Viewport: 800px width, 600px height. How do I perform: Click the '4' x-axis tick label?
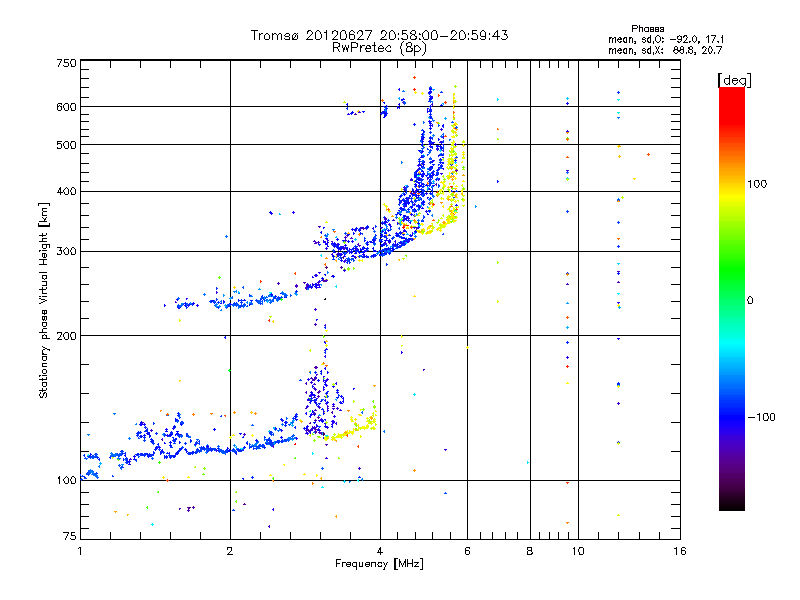[x=380, y=551]
